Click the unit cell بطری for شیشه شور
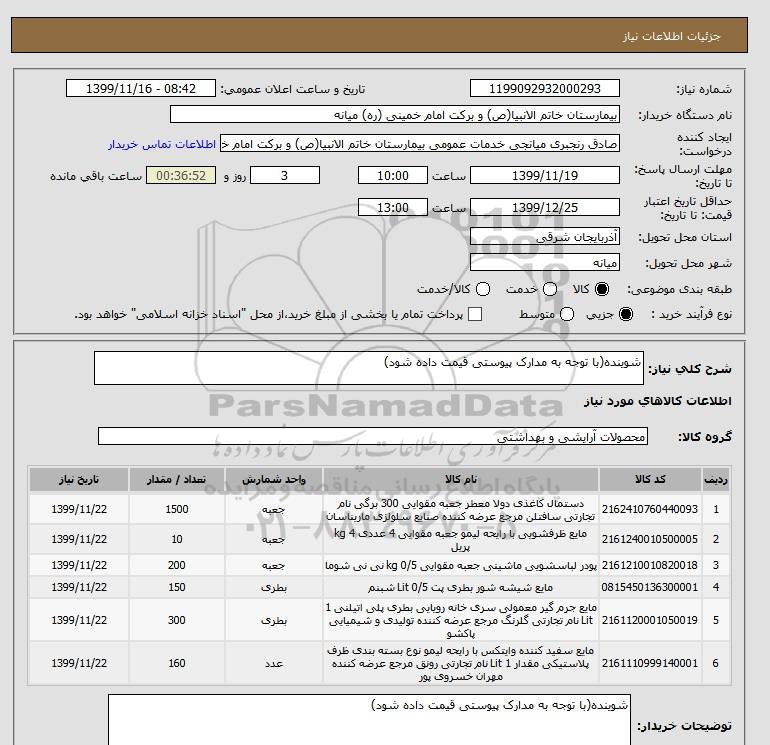The image size is (770, 745). [x=274, y=587]
